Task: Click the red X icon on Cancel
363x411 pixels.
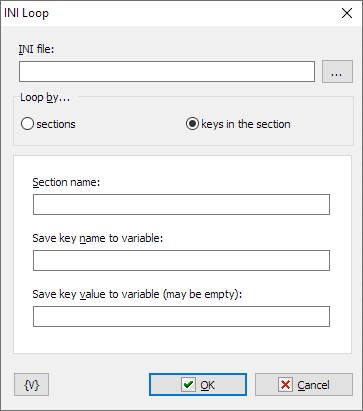Action: [x=285, y=385]
